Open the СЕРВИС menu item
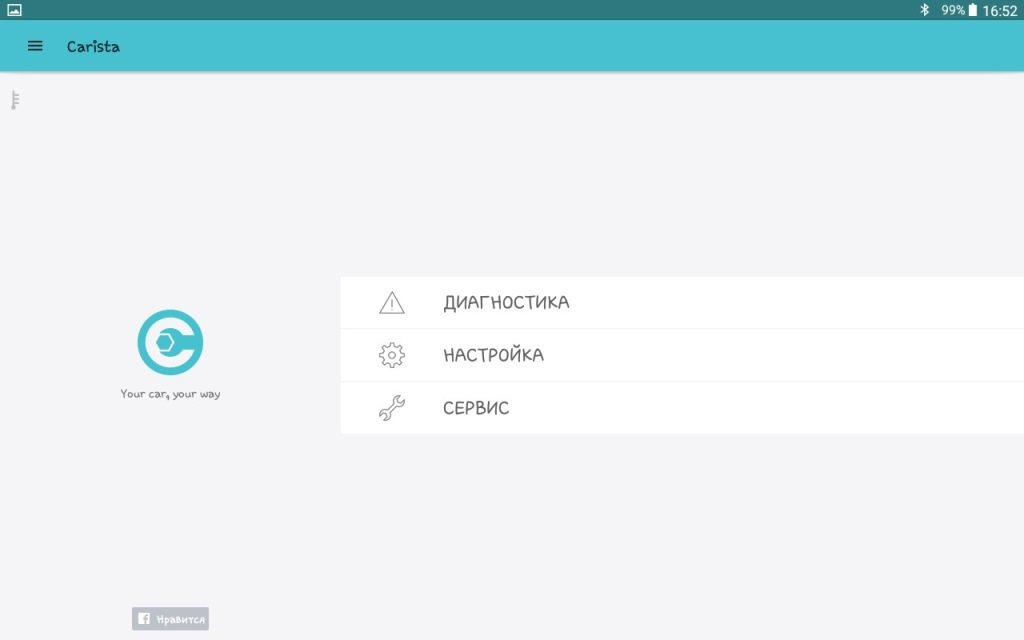 click(x=682, y=408)
